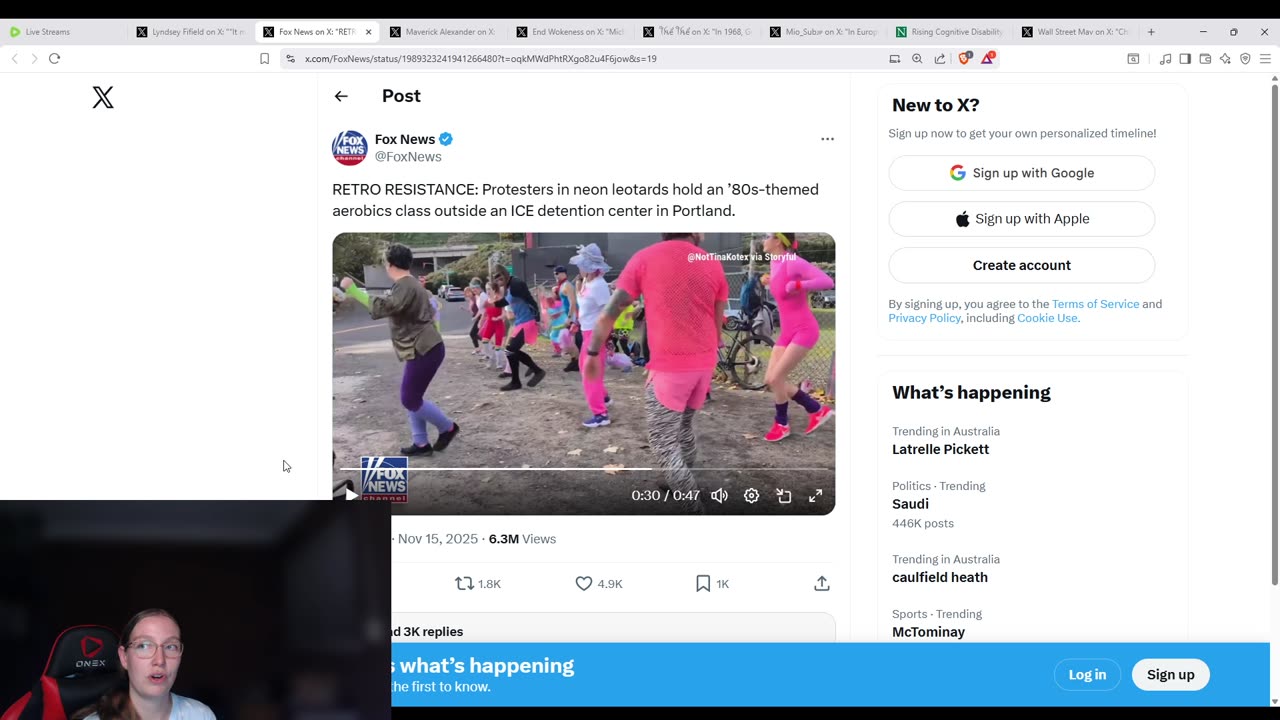Click the zoom magnifier in address bar
The width and height of the screenshot is (1280, 720).
[917, 58]
